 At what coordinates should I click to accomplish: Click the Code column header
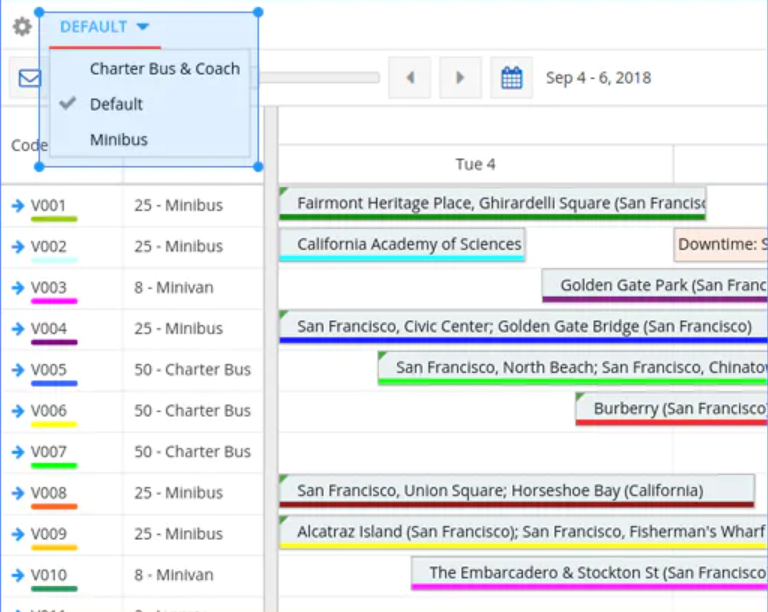(29, 145)
